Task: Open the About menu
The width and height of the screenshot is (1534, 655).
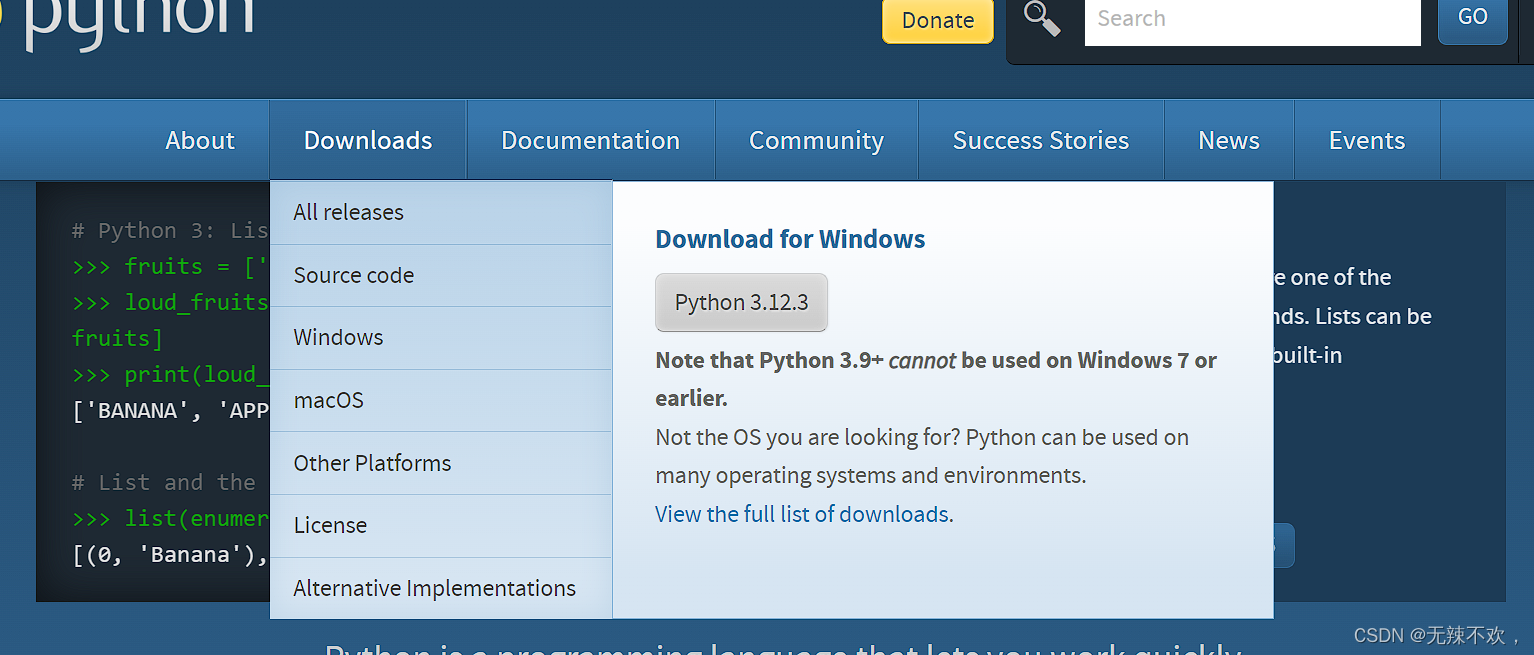Action: (x=200, y=140)
